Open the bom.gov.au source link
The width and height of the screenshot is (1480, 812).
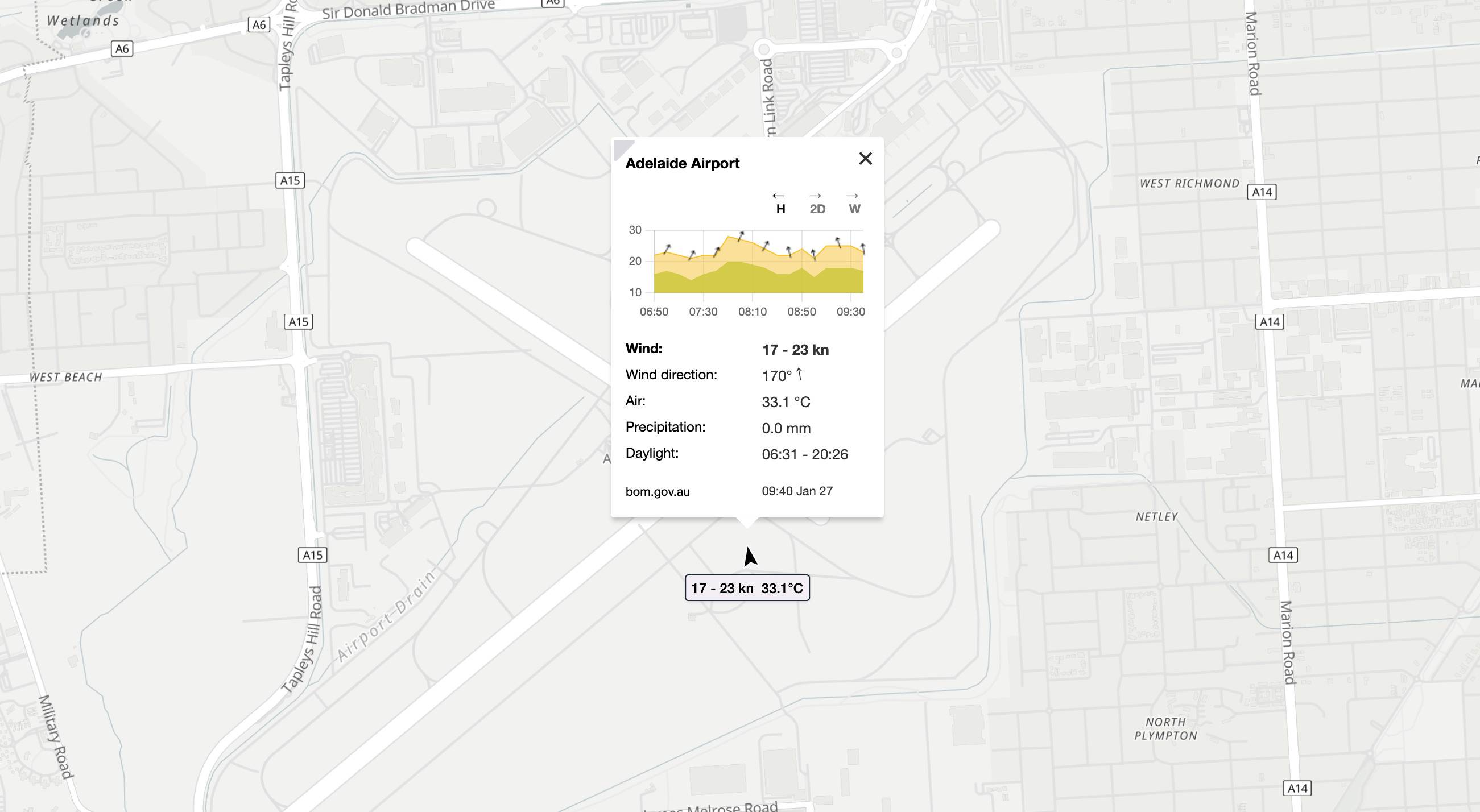click(658, 491)
